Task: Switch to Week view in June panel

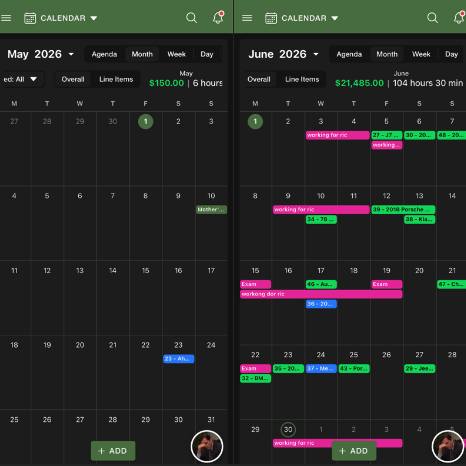Action: click(421, 54)
